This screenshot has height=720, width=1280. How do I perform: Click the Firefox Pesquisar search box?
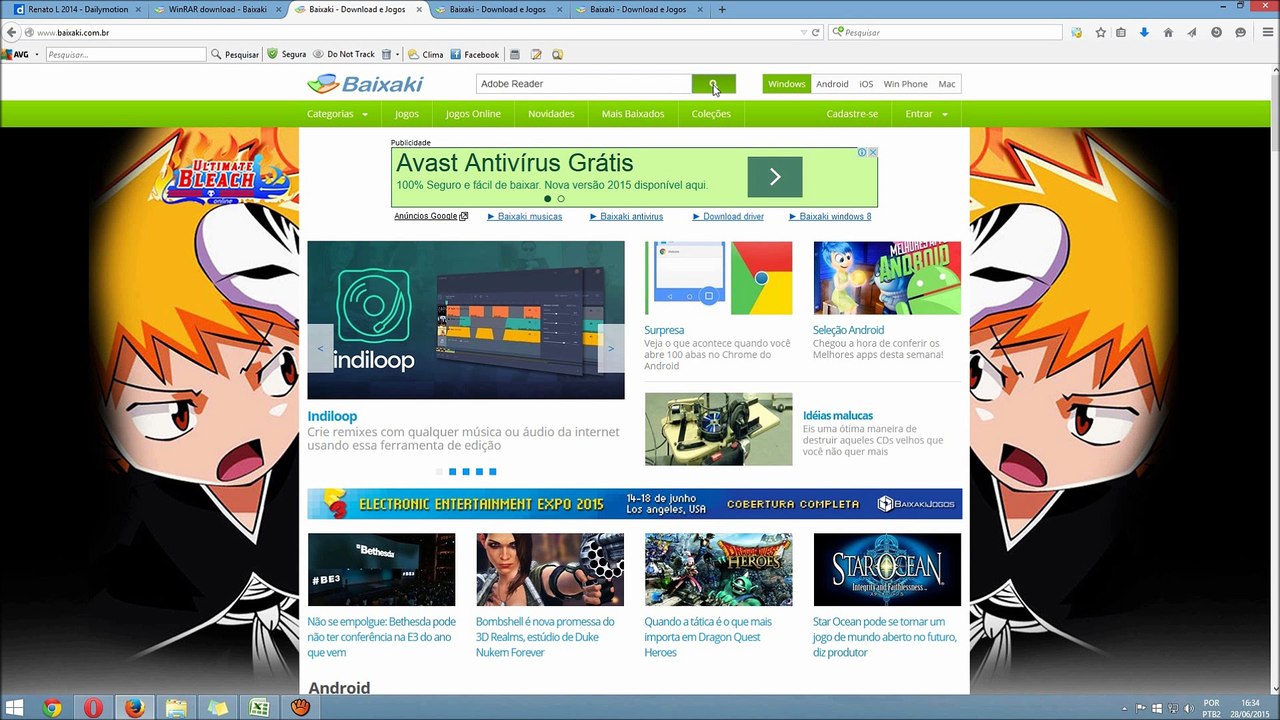(944, 32)
